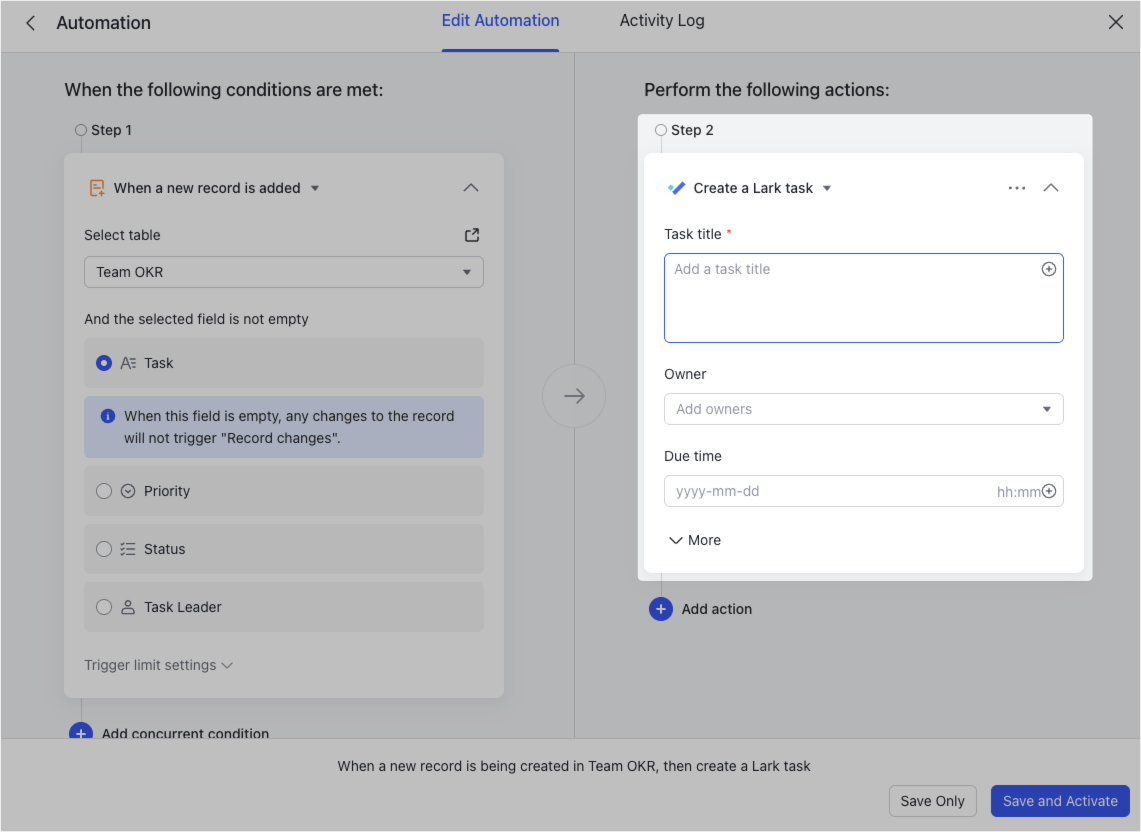Screen dimensions: 1141x832
Task: Open the 'When a new record is added' dropdown
Action: coord(315,189)
